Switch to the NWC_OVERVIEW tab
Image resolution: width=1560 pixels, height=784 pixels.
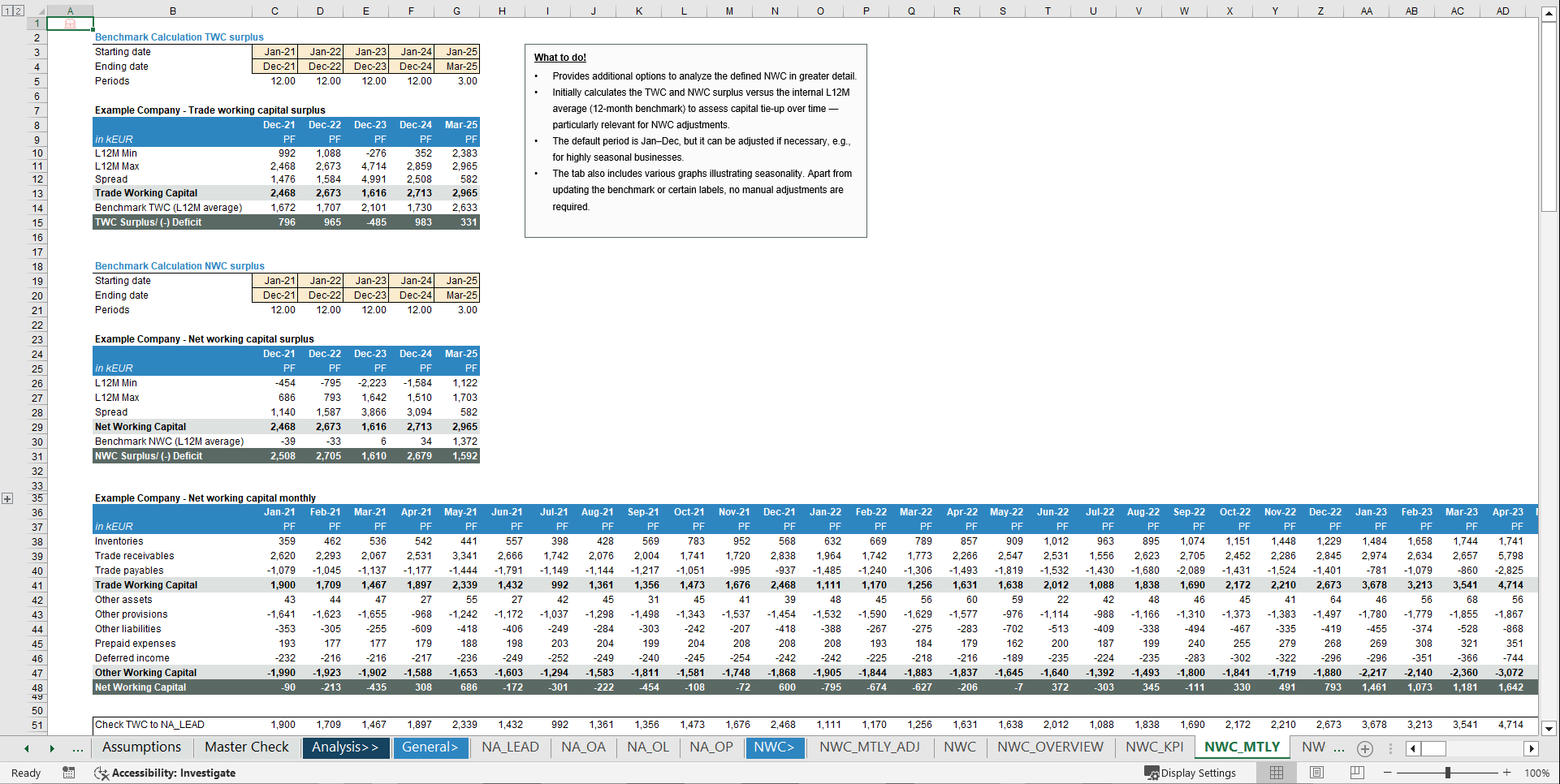pos(1050,747)
